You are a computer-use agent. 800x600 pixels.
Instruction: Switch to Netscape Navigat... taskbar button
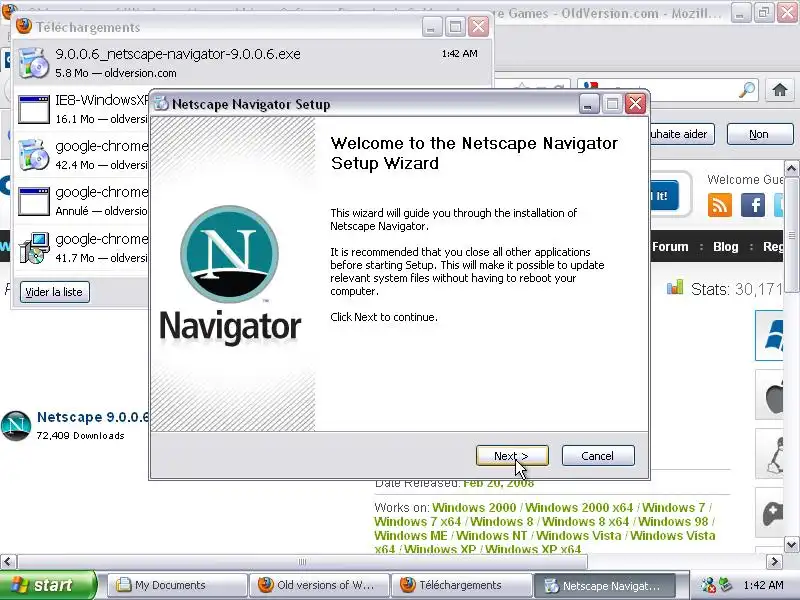click(x=604, y=585)
